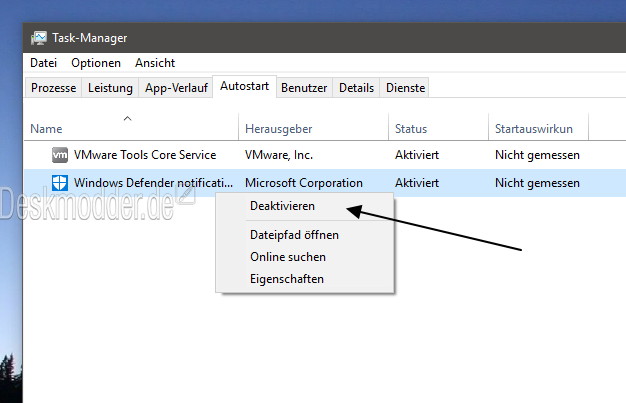Switch to the Dienste tab

[x=405, y=87]
